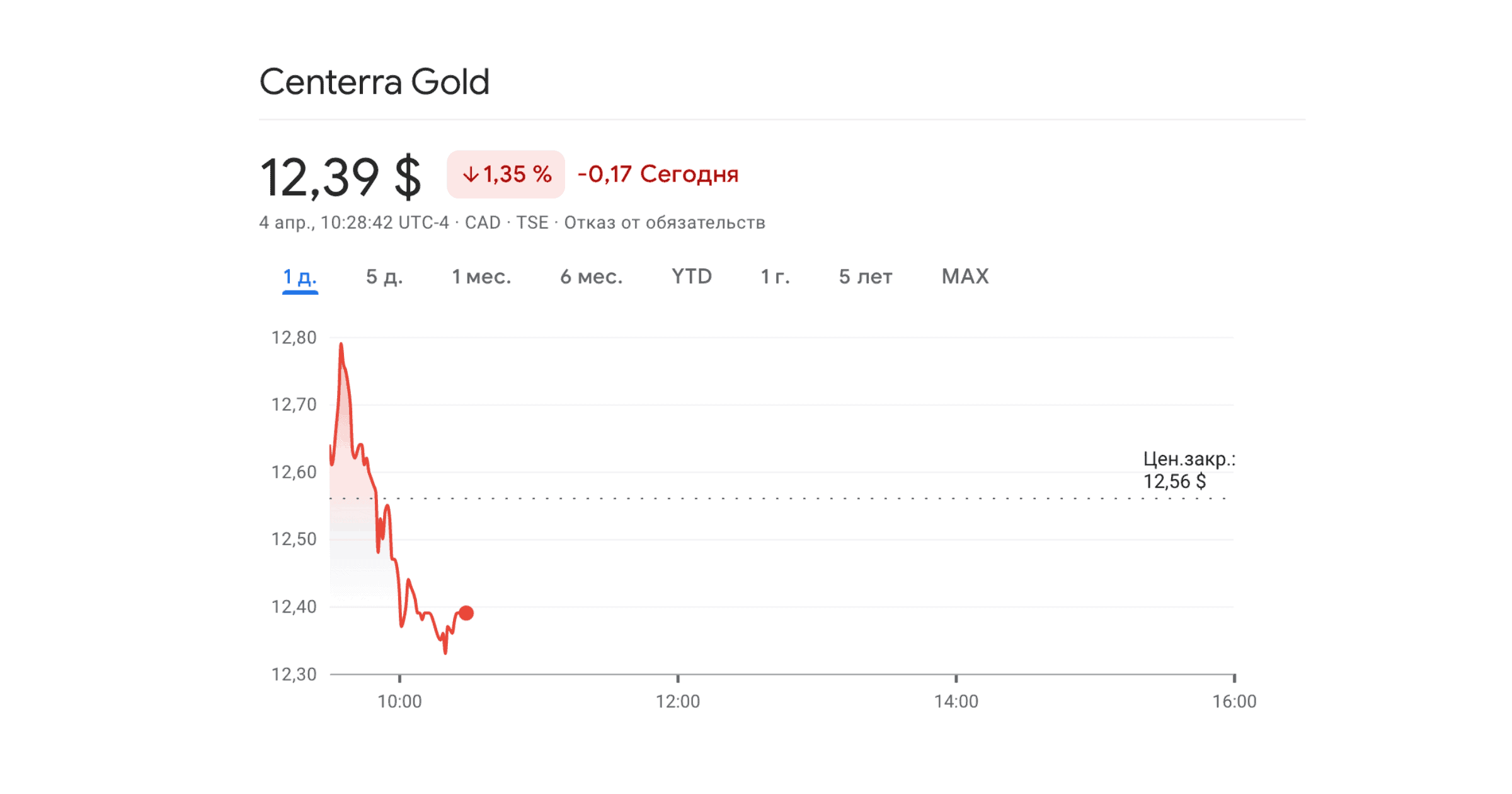Click the 12:00 time axis marker
Viewport: 1512px width, 794px height.
pos(677,701)
